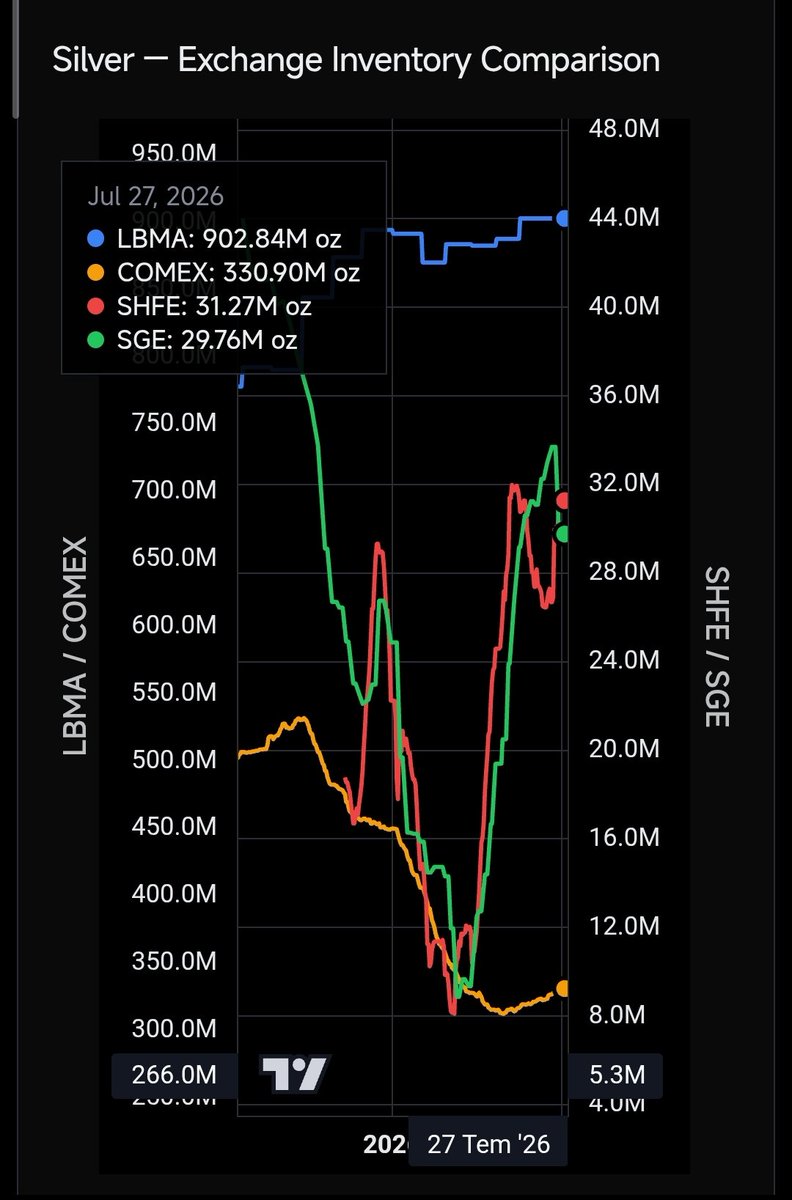Click the 28.0M right axis label

click(x=622, y=571)
